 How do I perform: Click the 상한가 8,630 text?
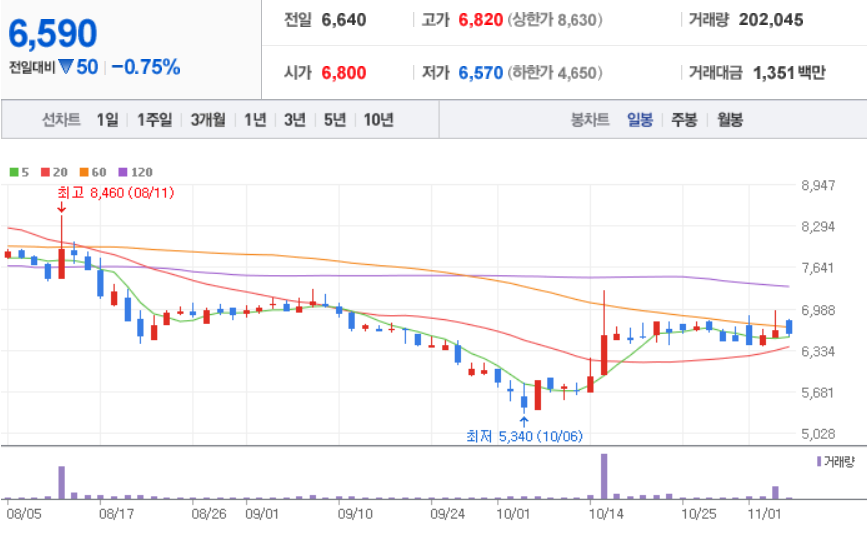pyautogui.click(x=555, y=20)
